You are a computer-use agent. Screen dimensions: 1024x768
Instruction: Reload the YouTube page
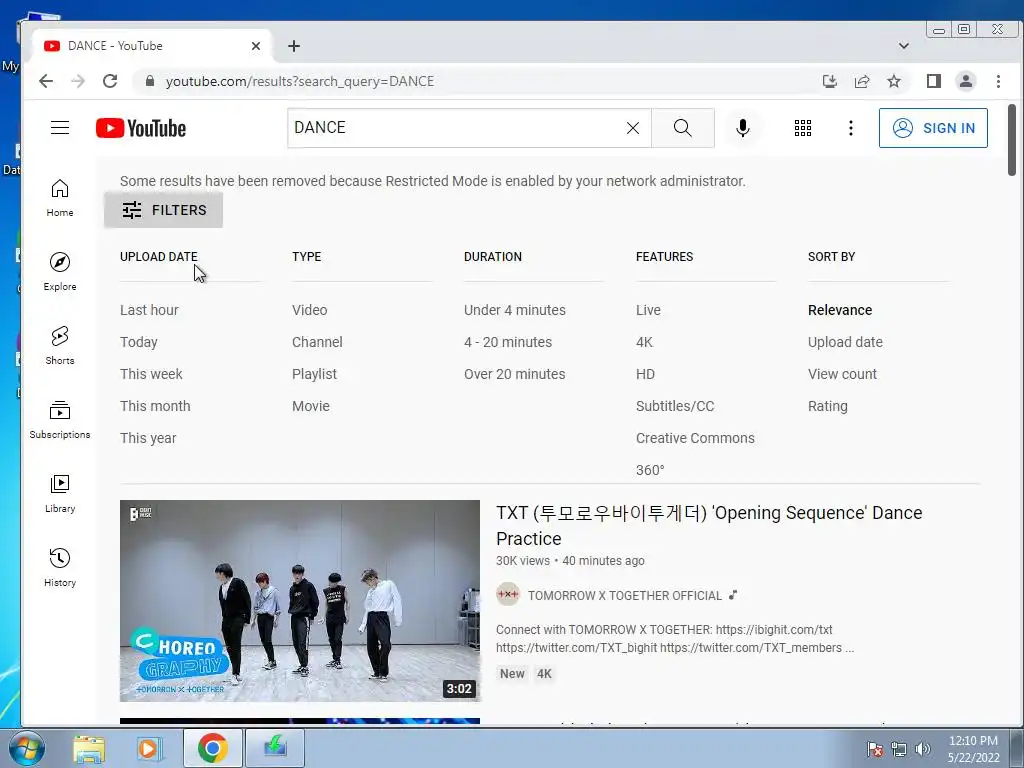click(x=110, y=81)
